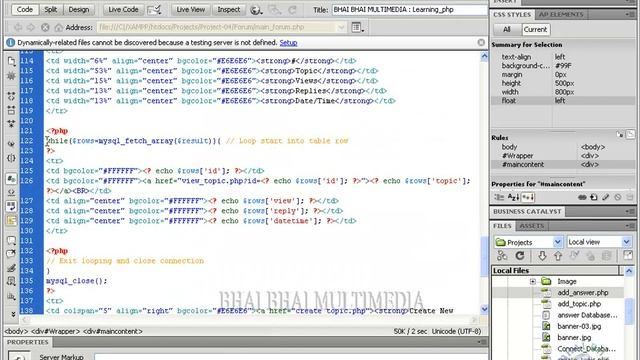
Task: Open the Open Documents list in coding toolbar
Action: (11, 61)
